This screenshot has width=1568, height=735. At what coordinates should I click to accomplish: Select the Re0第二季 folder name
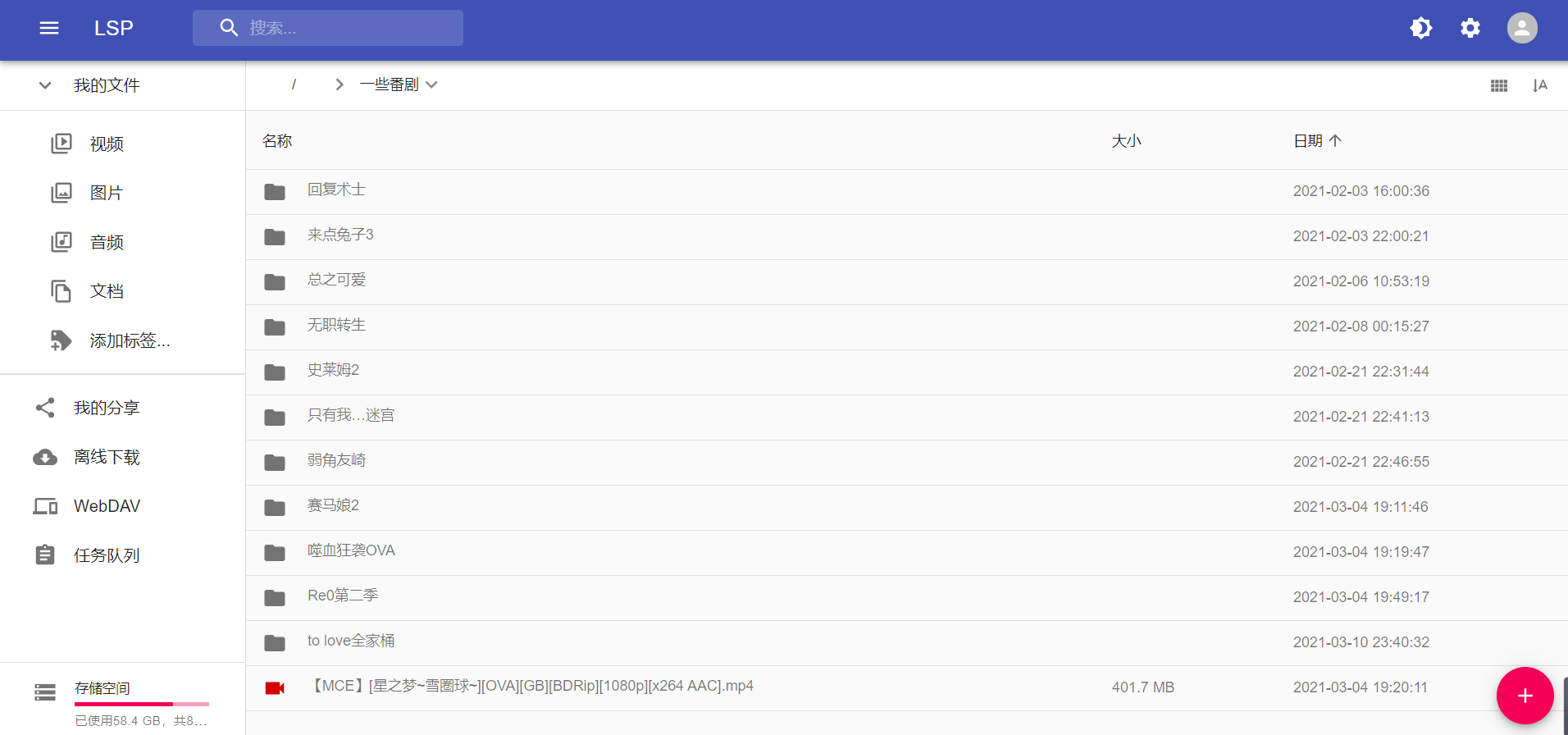pos(343,596)
